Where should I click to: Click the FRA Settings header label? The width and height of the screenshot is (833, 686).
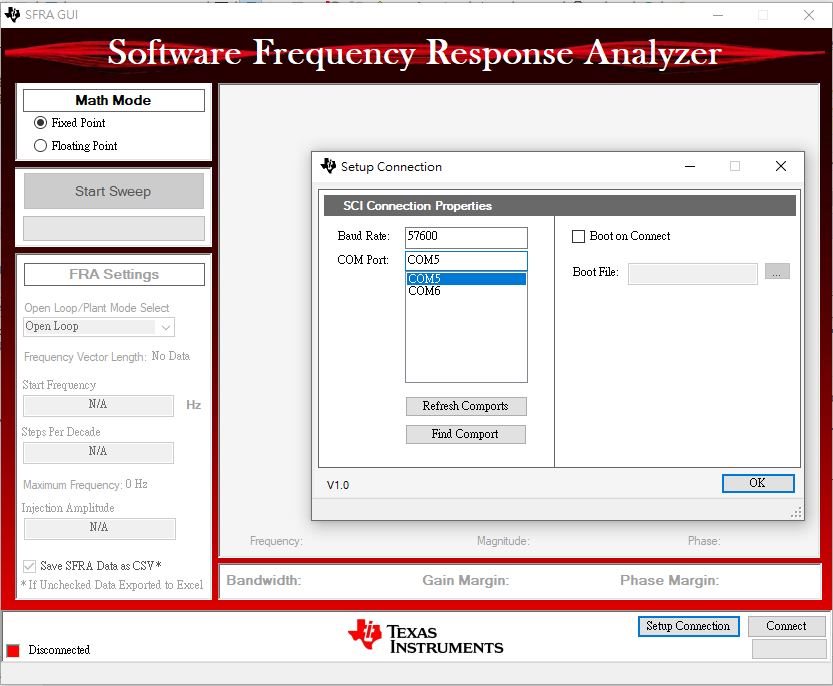(x=114, y=274)
